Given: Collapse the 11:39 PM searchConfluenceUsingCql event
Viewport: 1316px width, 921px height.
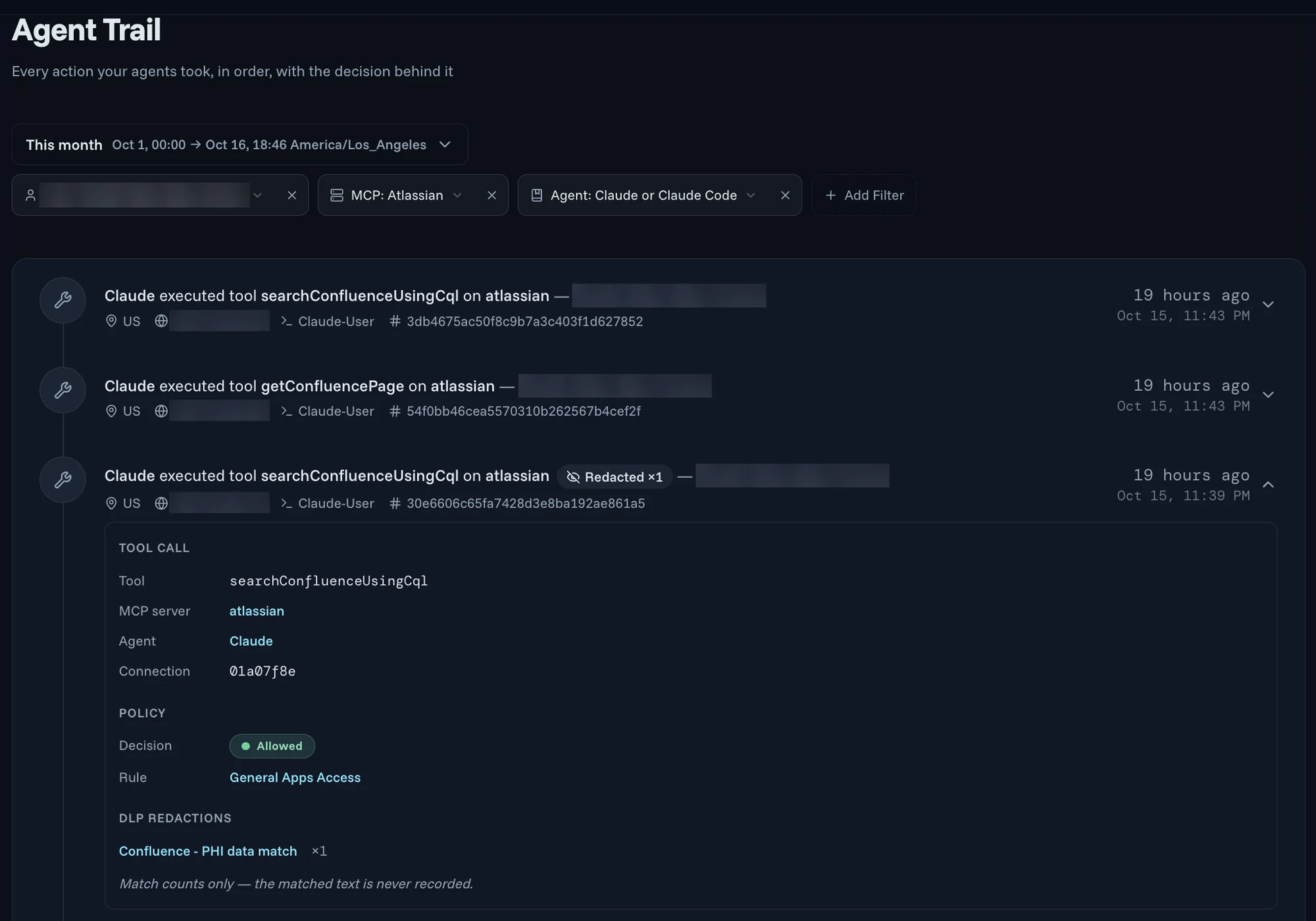Looking at the screenshot, I should [x=1268, y=485].
